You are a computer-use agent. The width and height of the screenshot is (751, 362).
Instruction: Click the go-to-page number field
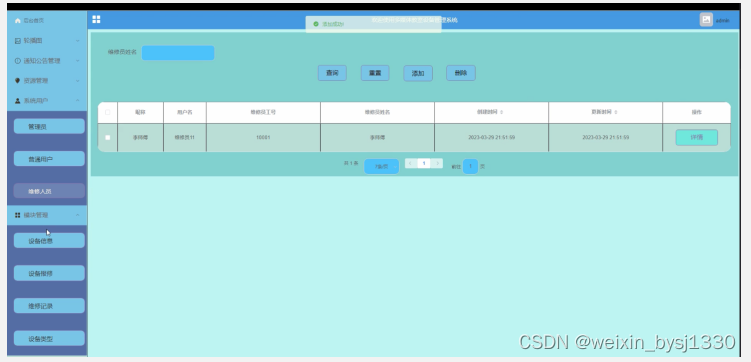(x=470, y=167)
